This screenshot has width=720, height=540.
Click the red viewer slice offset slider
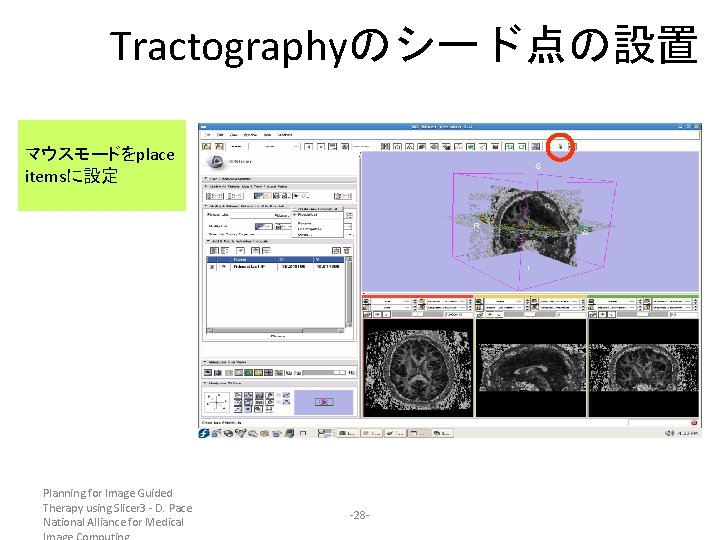click(x=416, y=315)
